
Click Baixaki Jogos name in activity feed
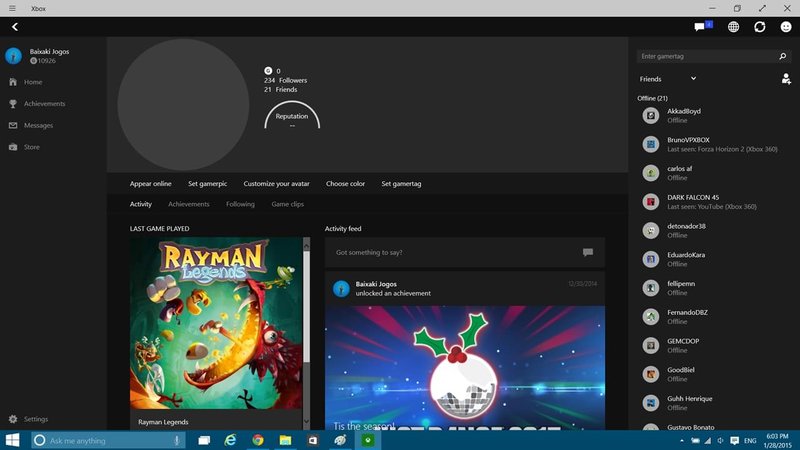point(376,284)
